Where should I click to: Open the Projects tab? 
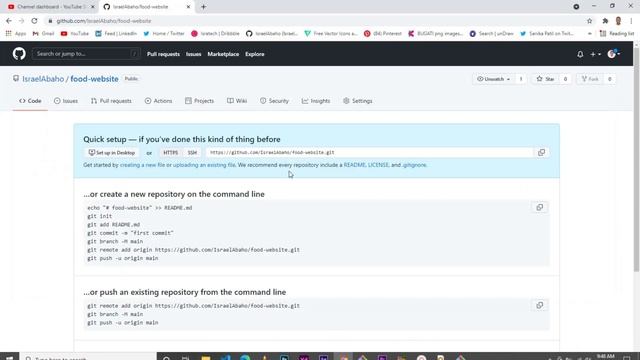199,101
